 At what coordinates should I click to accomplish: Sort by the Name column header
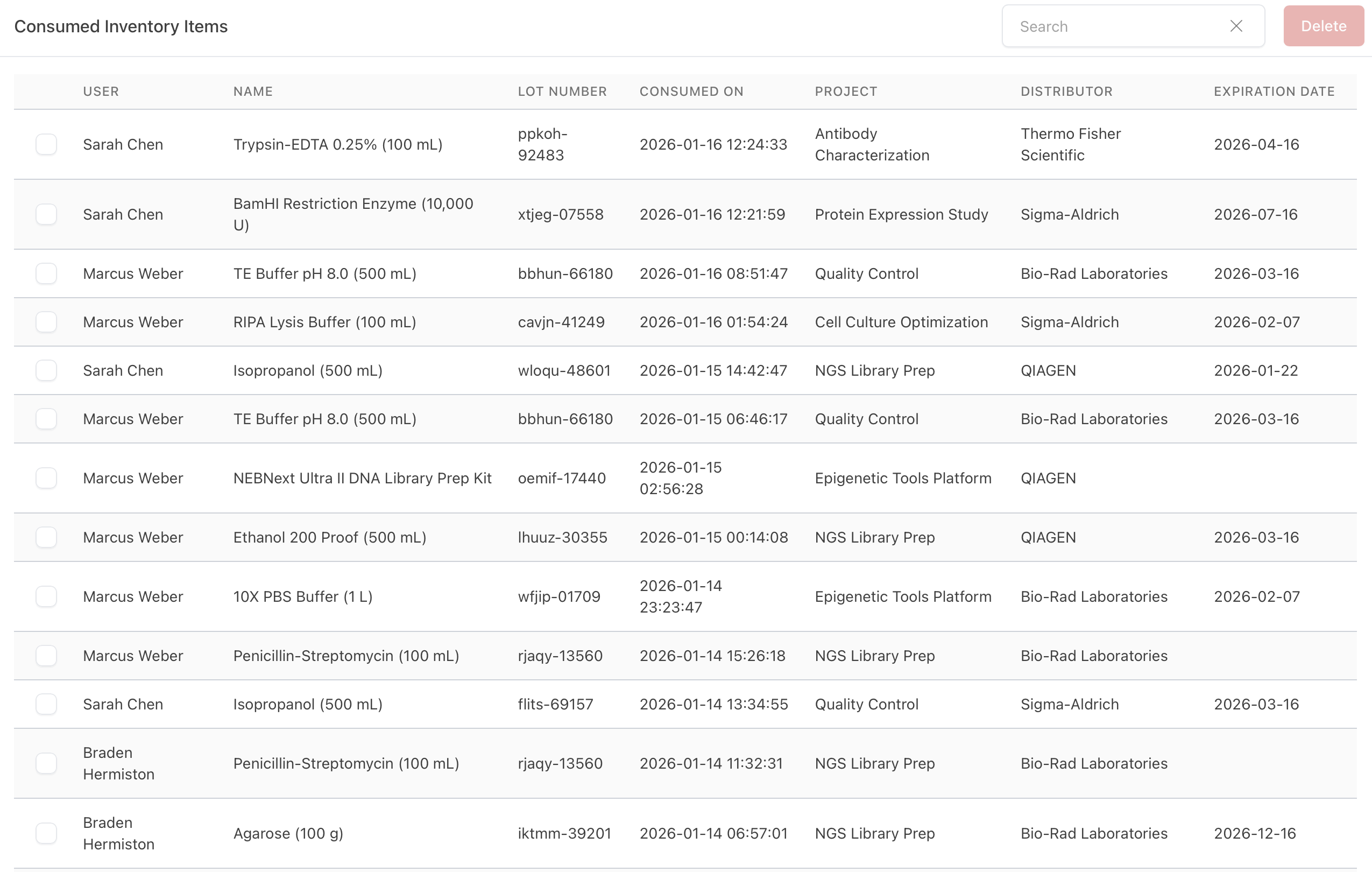pyautogui.click(x=253, y=91)
